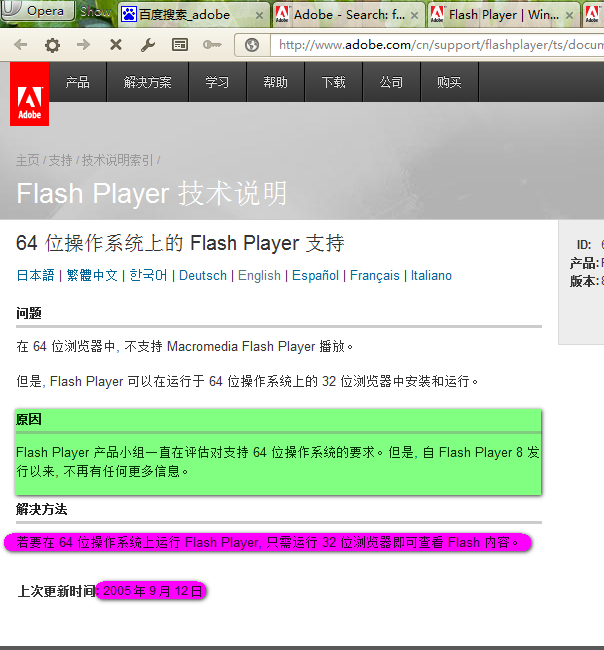Switch language to 日本語
This screenshot has width=604, height=650.
[36, 275]
